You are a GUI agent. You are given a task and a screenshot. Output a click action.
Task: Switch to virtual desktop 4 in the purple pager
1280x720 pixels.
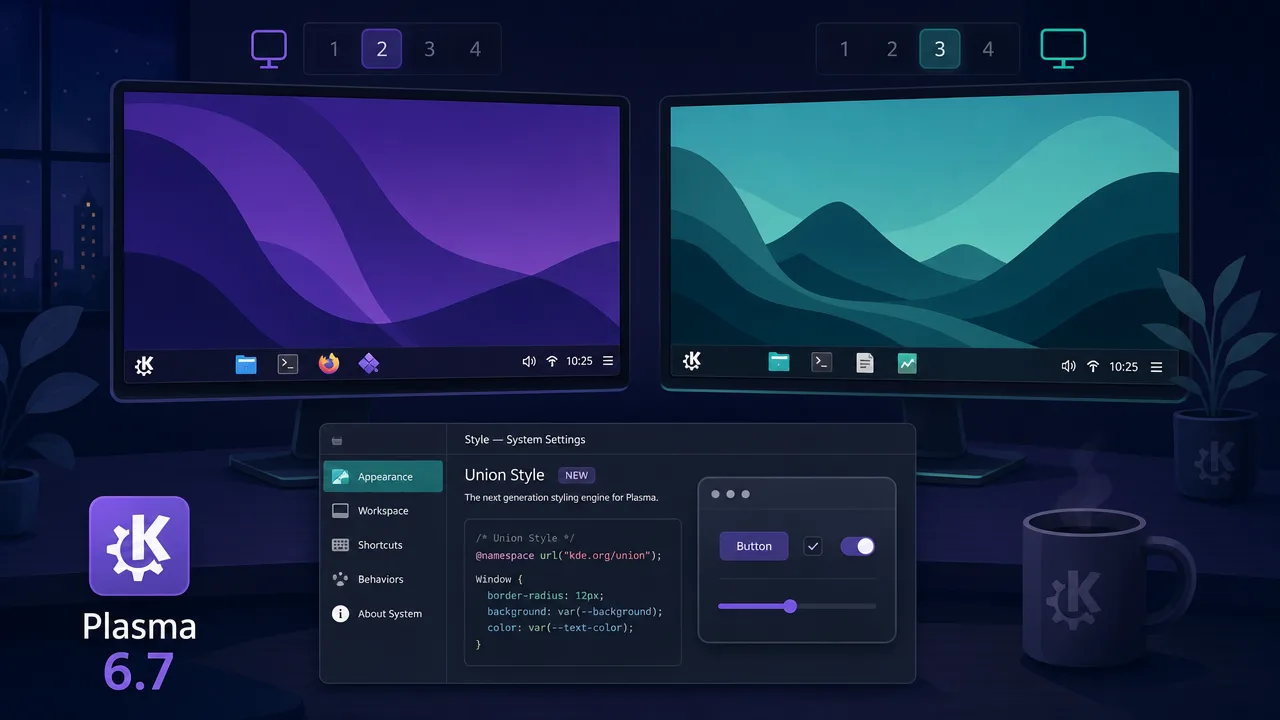[476, 49]
